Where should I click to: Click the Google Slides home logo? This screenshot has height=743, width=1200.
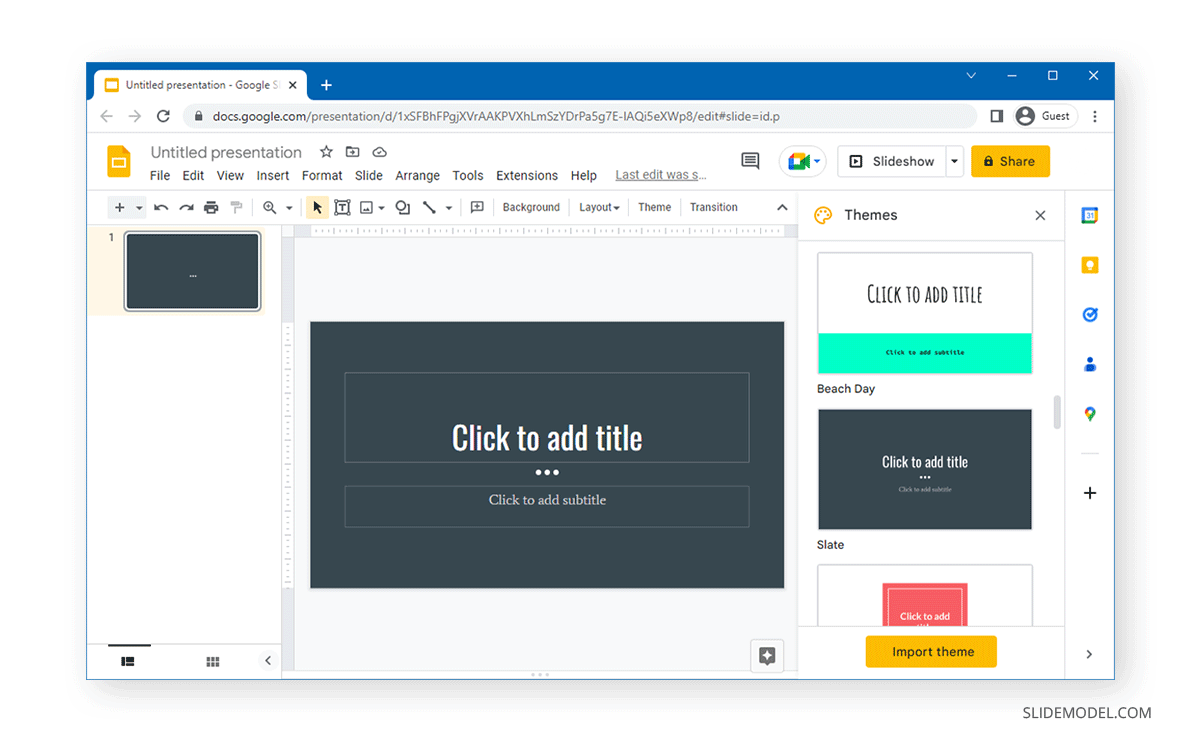click(x=119, y=161)
